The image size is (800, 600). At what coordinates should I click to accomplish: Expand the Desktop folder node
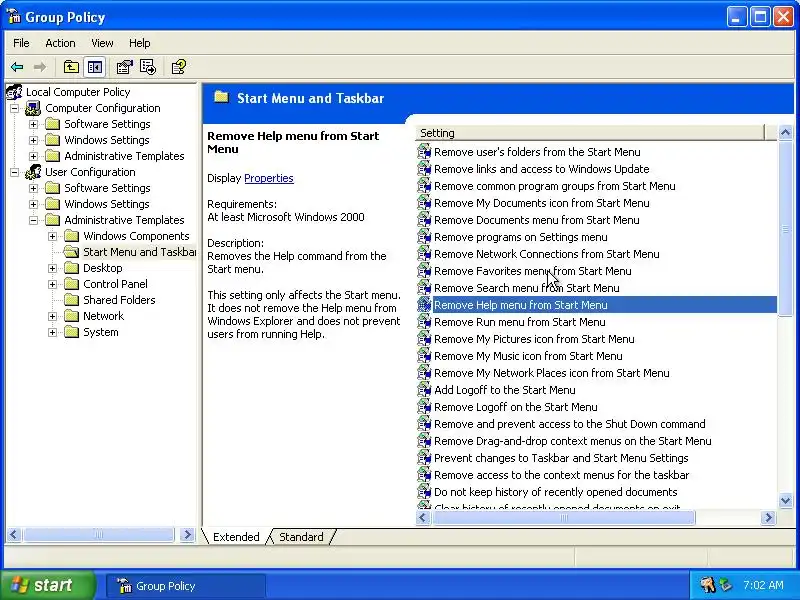coord(52,268)
